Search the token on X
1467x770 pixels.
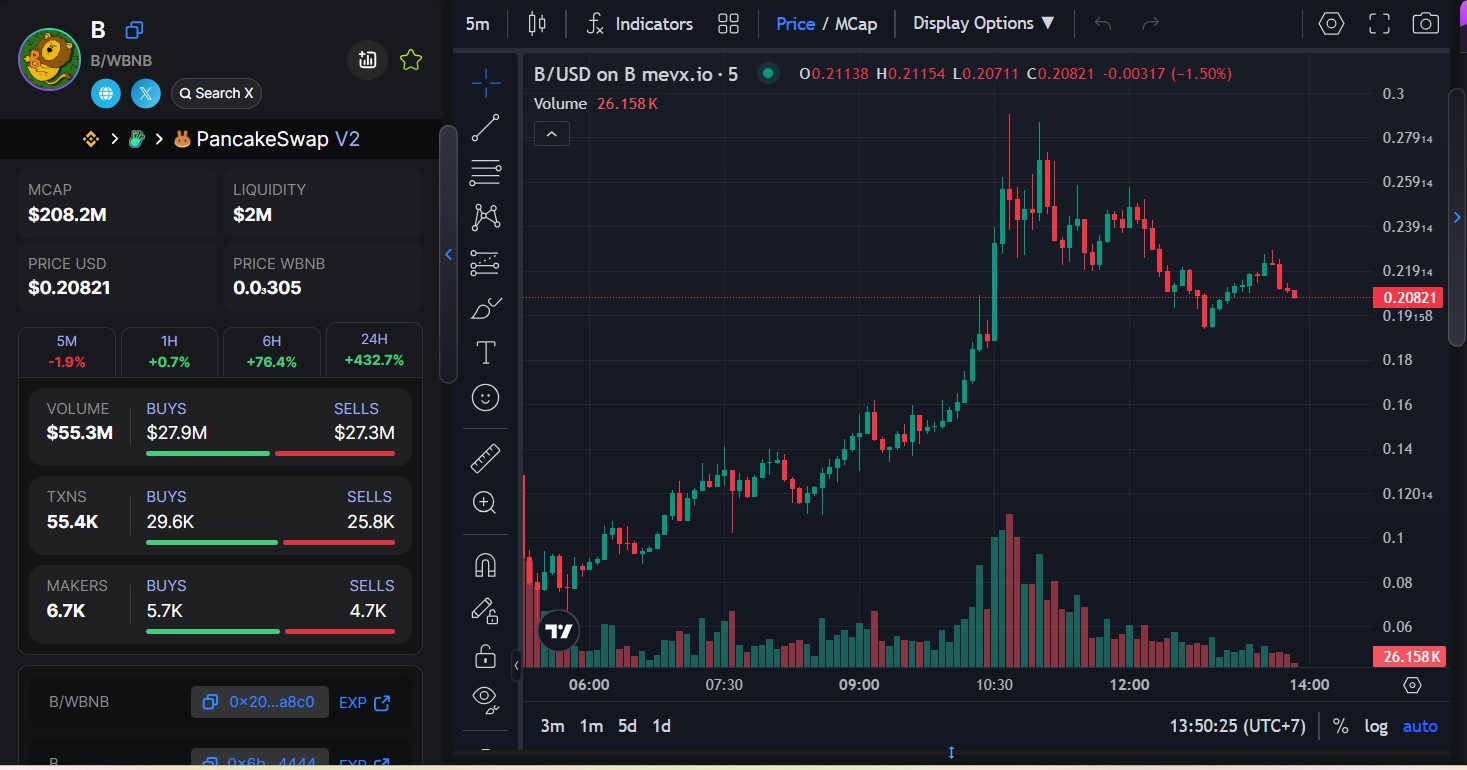216,94
